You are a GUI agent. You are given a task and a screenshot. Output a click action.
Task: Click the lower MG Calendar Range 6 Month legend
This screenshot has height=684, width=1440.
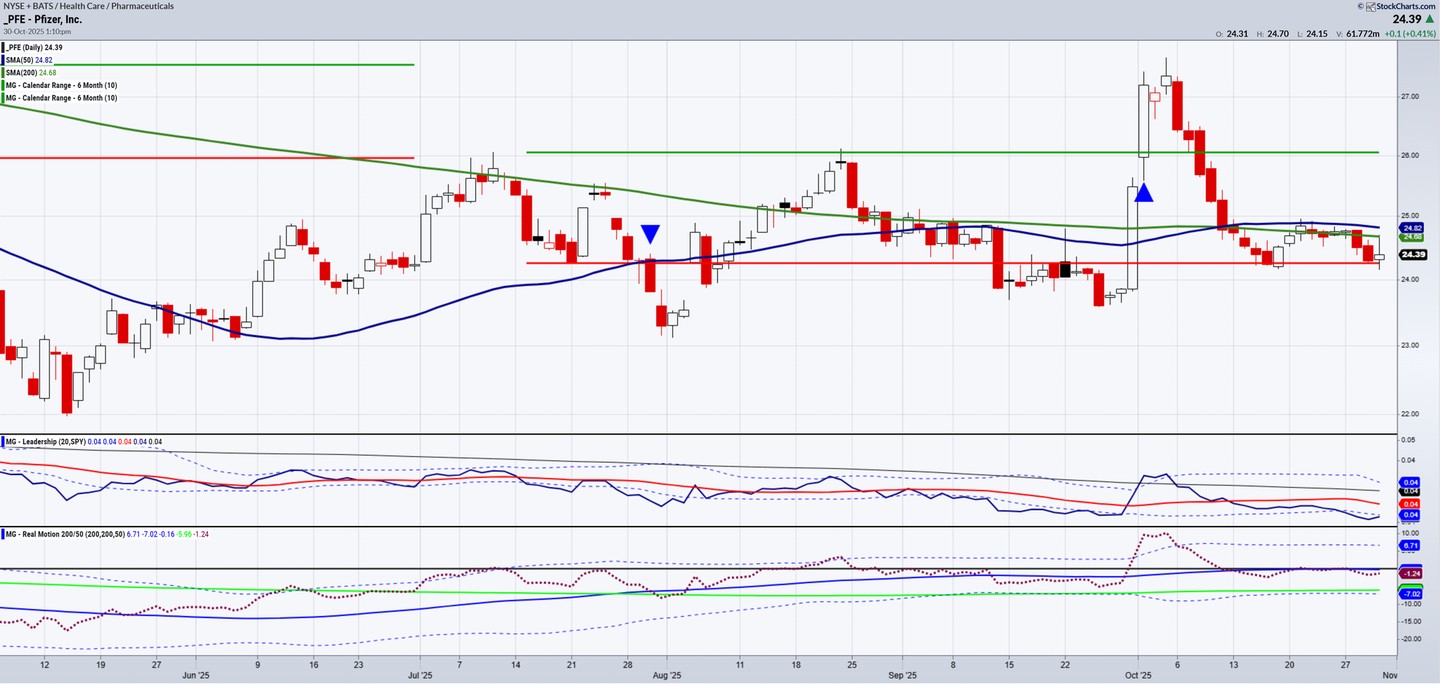[62, 98]
